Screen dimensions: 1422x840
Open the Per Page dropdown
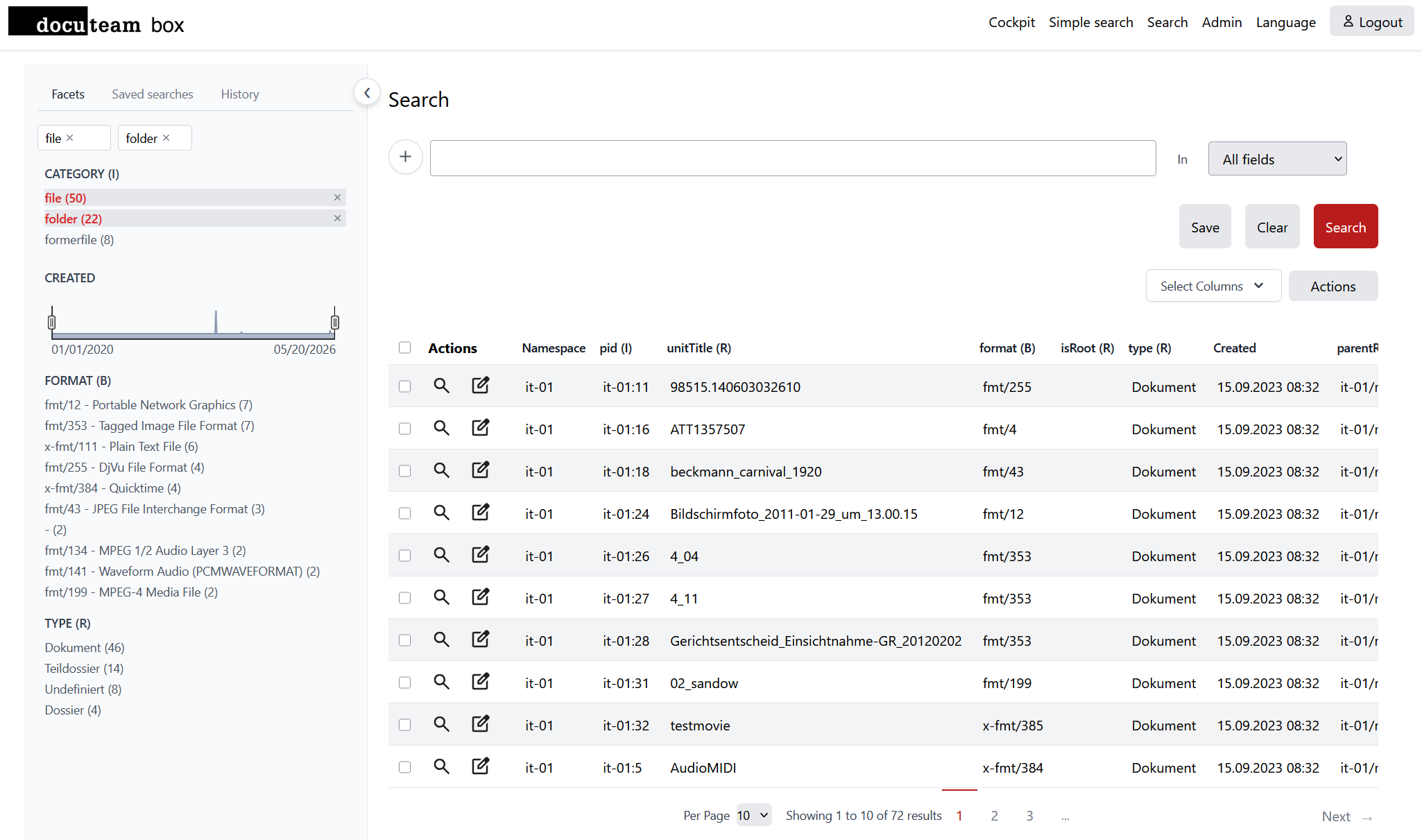[753, 816]
